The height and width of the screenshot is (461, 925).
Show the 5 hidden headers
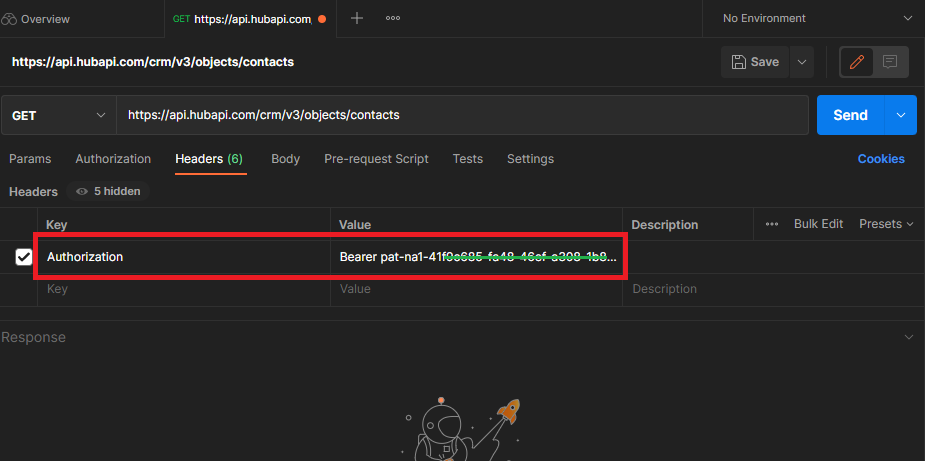pos(108,191)
